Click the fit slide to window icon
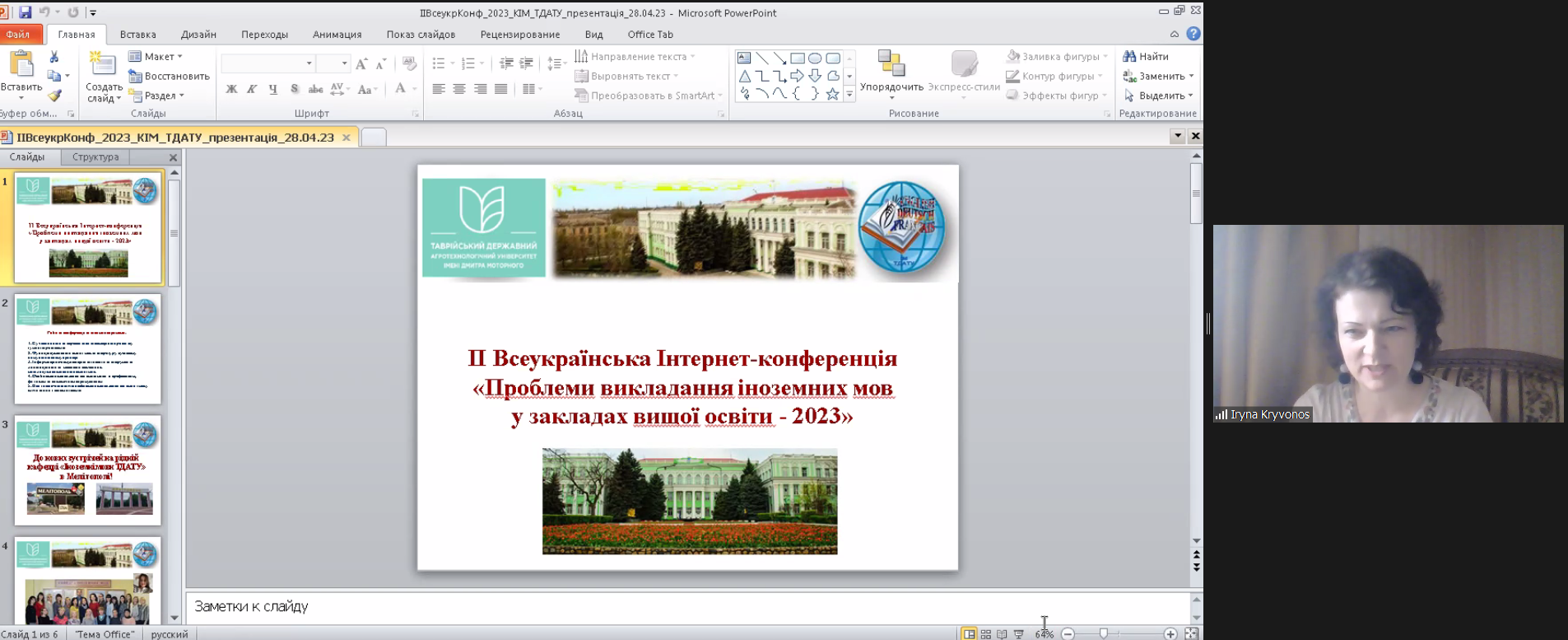1568x640 pixels. coord(1191,633)
